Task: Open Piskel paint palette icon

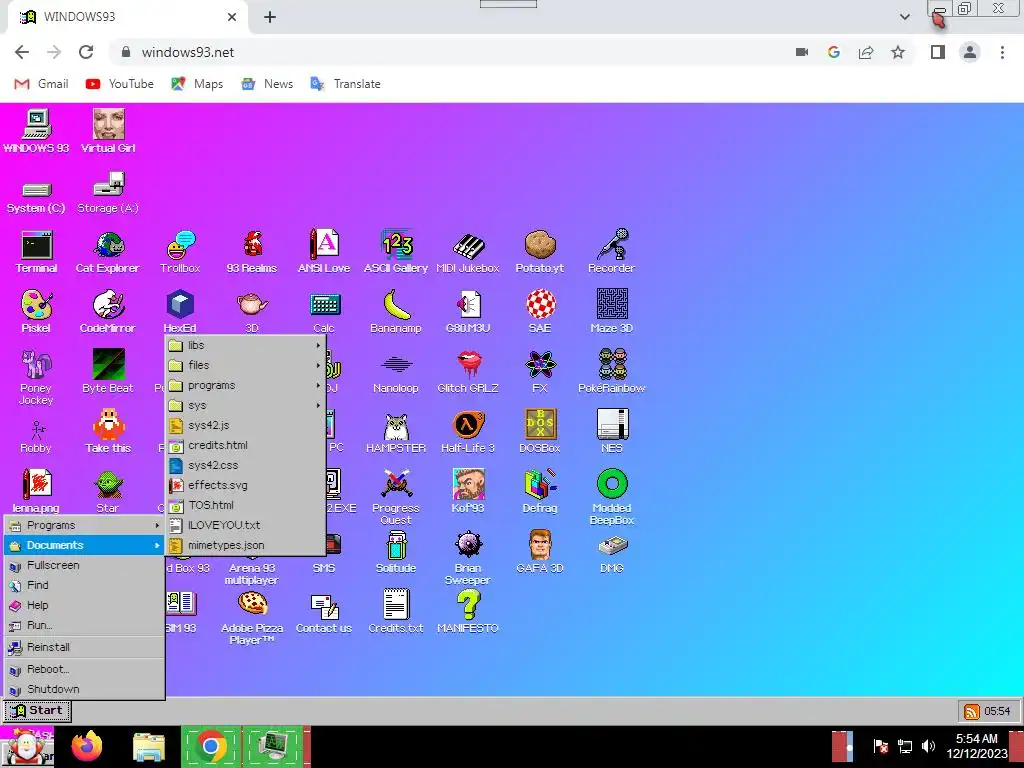Action: (x=36, y=312)
